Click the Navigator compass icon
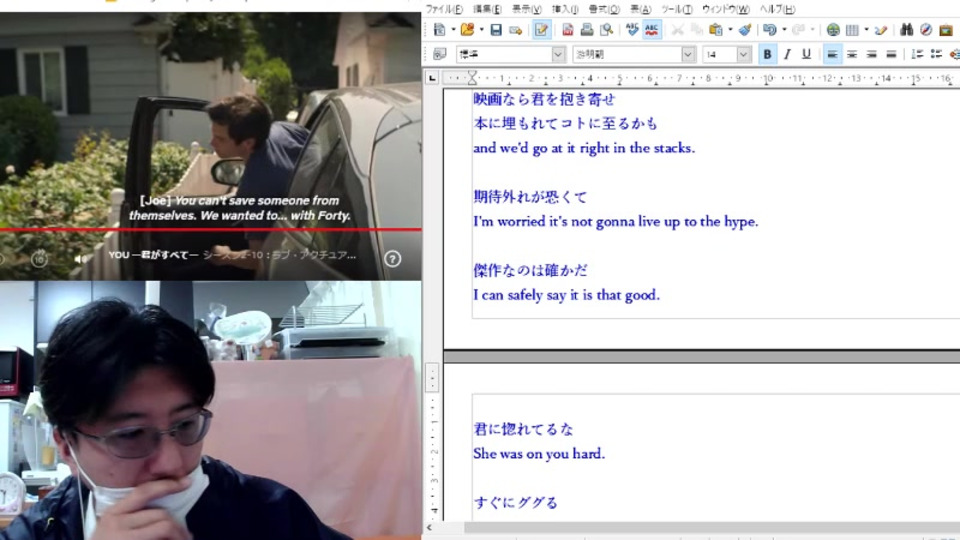 926,29
